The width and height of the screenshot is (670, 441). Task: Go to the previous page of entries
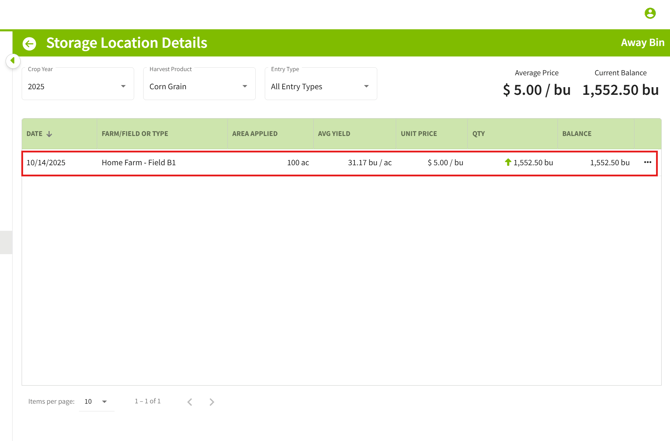(x=190, y=402)
